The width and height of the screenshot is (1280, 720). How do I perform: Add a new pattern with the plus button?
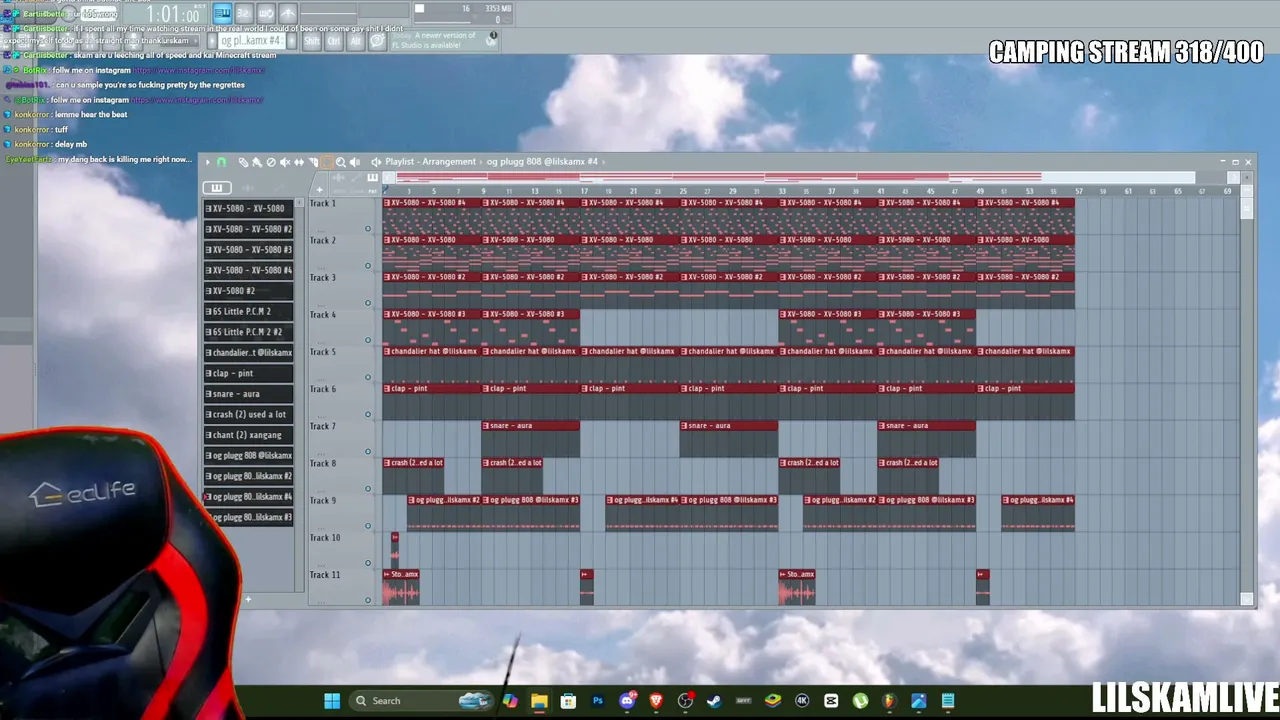click(248, 600)
